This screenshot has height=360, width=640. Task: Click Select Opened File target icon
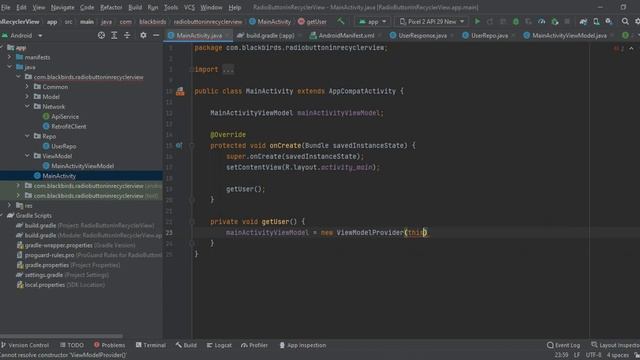pyautogui.click(x=101, y=36)
